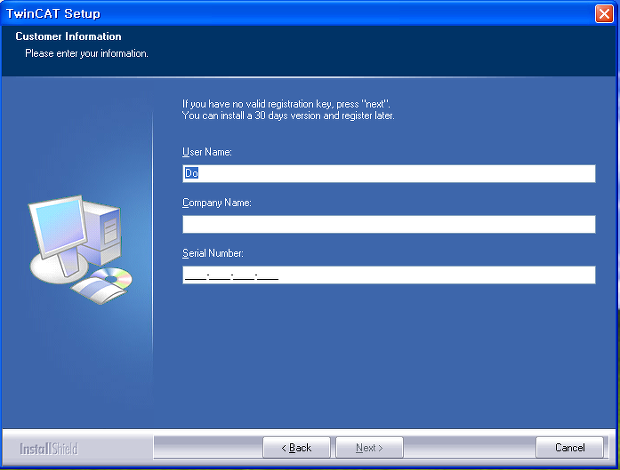Click the User Name input field
The image size is (620, 470).
click(x=389, y=174)
